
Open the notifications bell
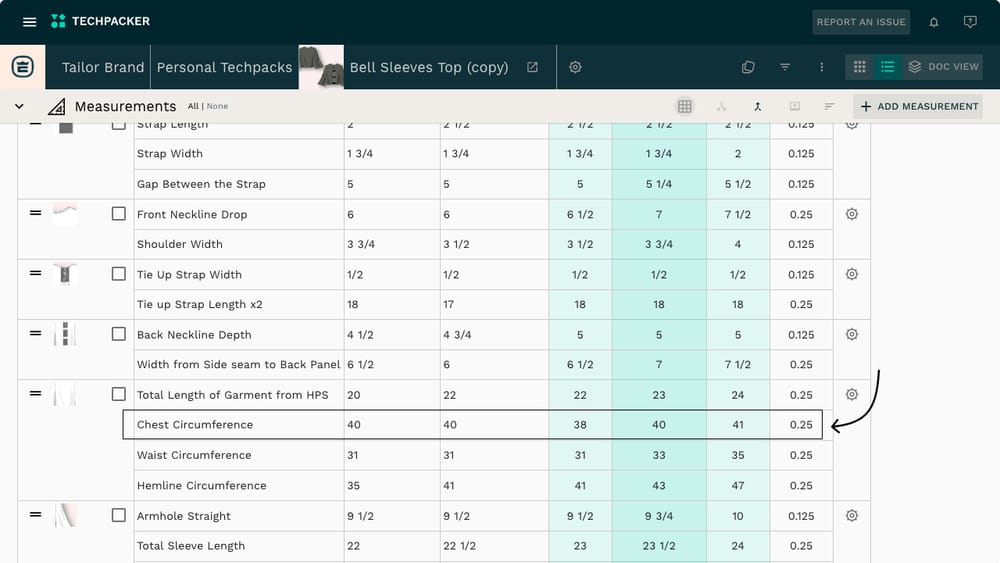934,22
